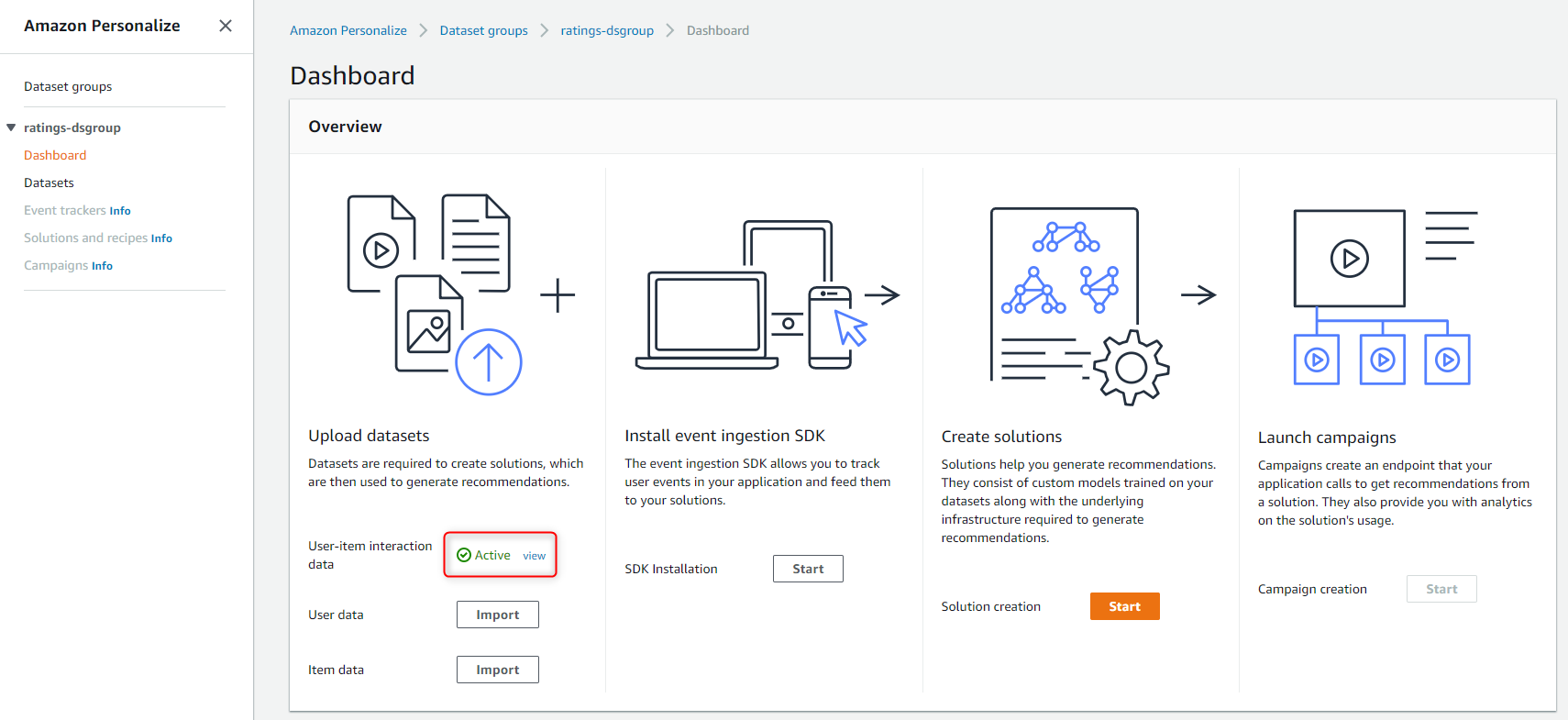Click the Upload datasets illustration

pos(435,294)
